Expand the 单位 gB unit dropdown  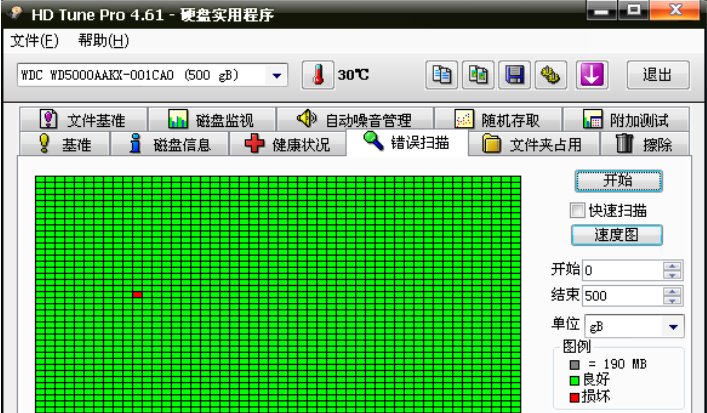(x=673, y=326)
